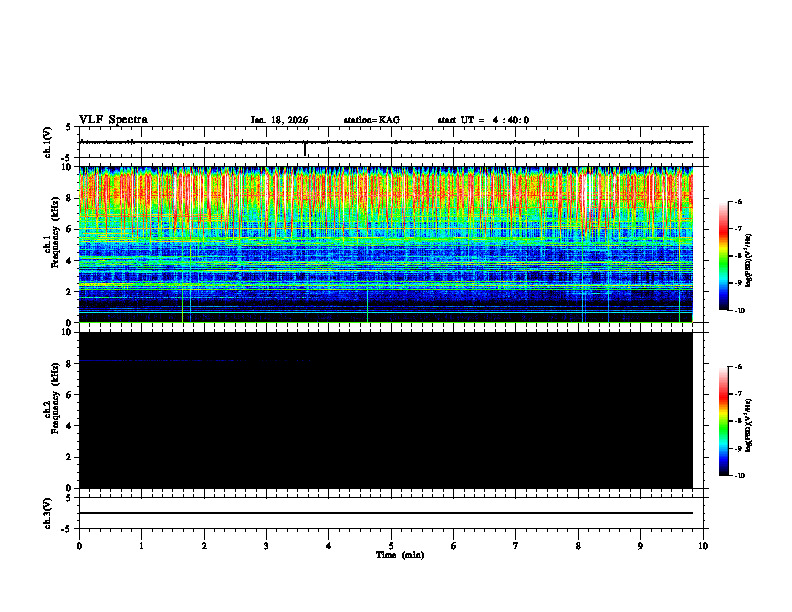Click the ch.1 color scale units label
Screen dimensions: 792x612
pos(749,261)
